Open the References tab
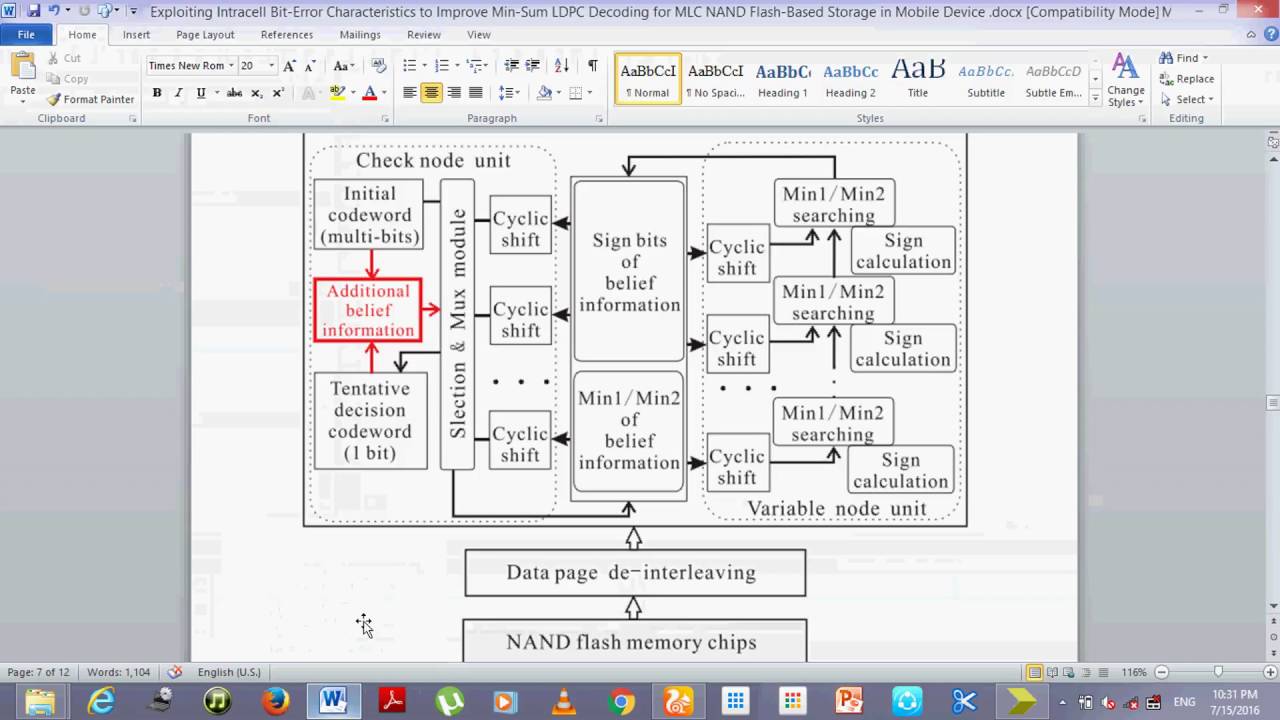This screenshot has width=1280, height=720. click(x=287, y=35)
